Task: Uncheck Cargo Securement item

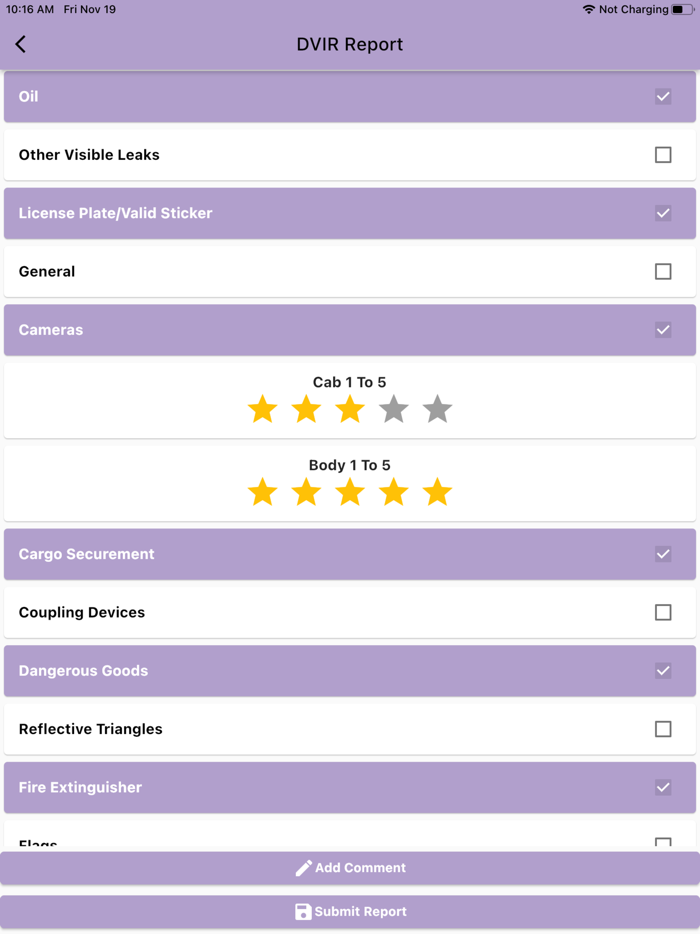Action: 663,554
